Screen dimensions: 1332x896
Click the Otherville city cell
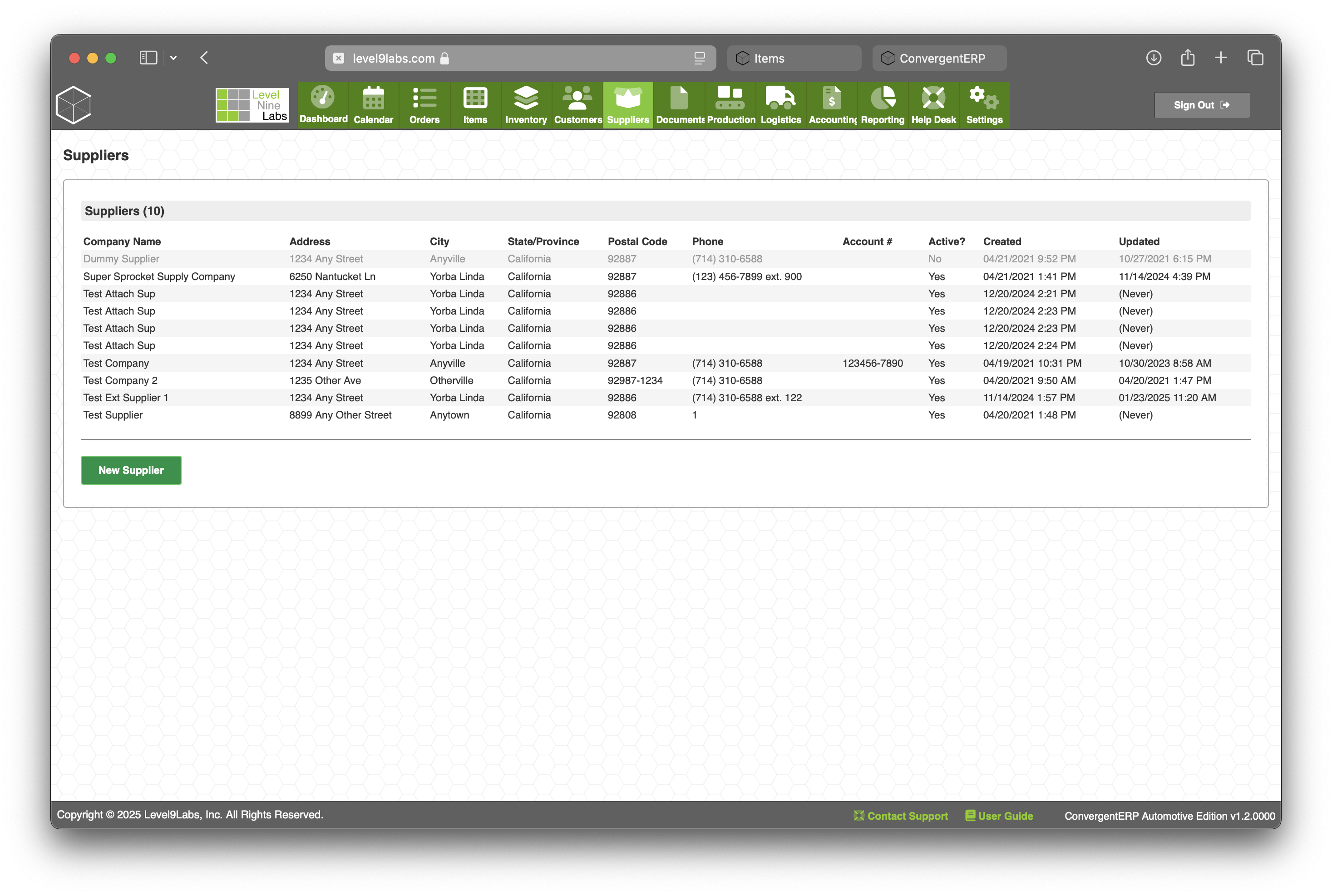pos(451,380)
